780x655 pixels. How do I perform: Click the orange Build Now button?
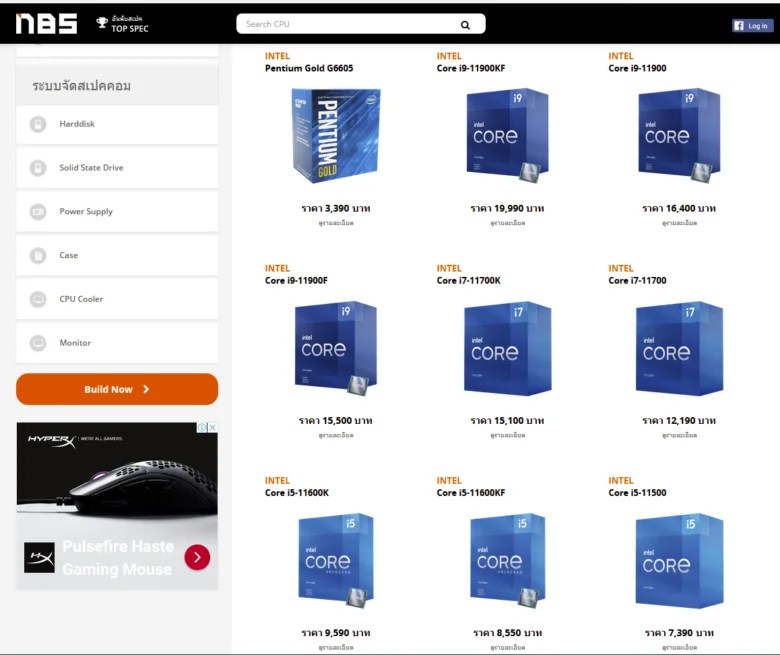click(117, 389)
